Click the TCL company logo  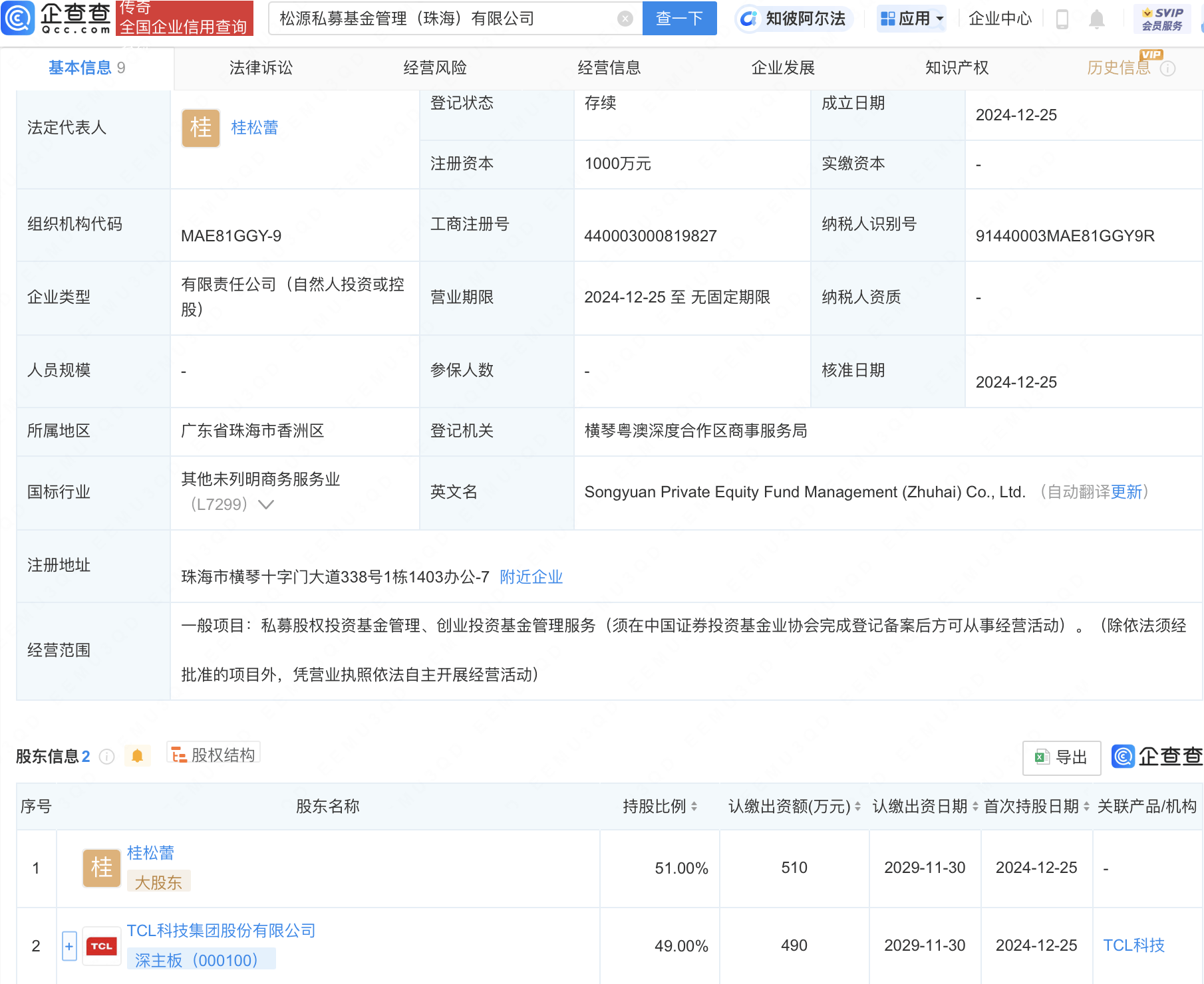(102, 946)
